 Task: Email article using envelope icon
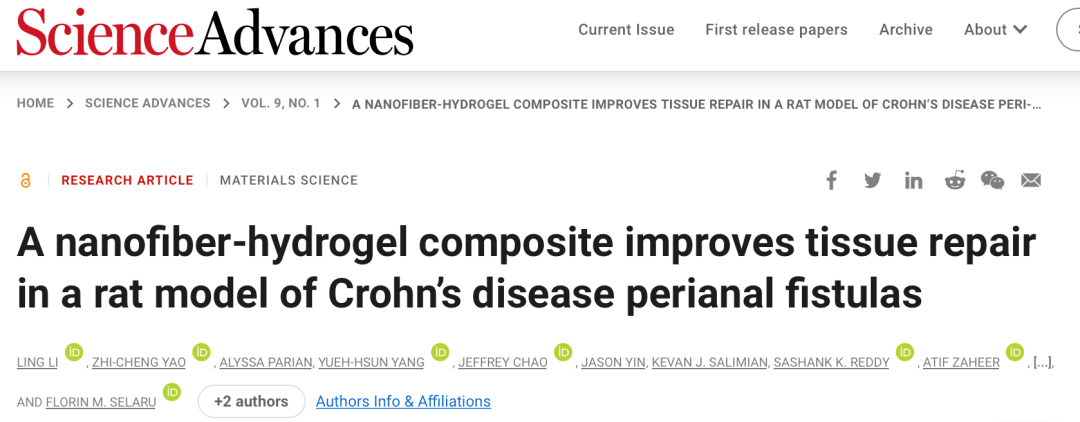coord(1031,180)
